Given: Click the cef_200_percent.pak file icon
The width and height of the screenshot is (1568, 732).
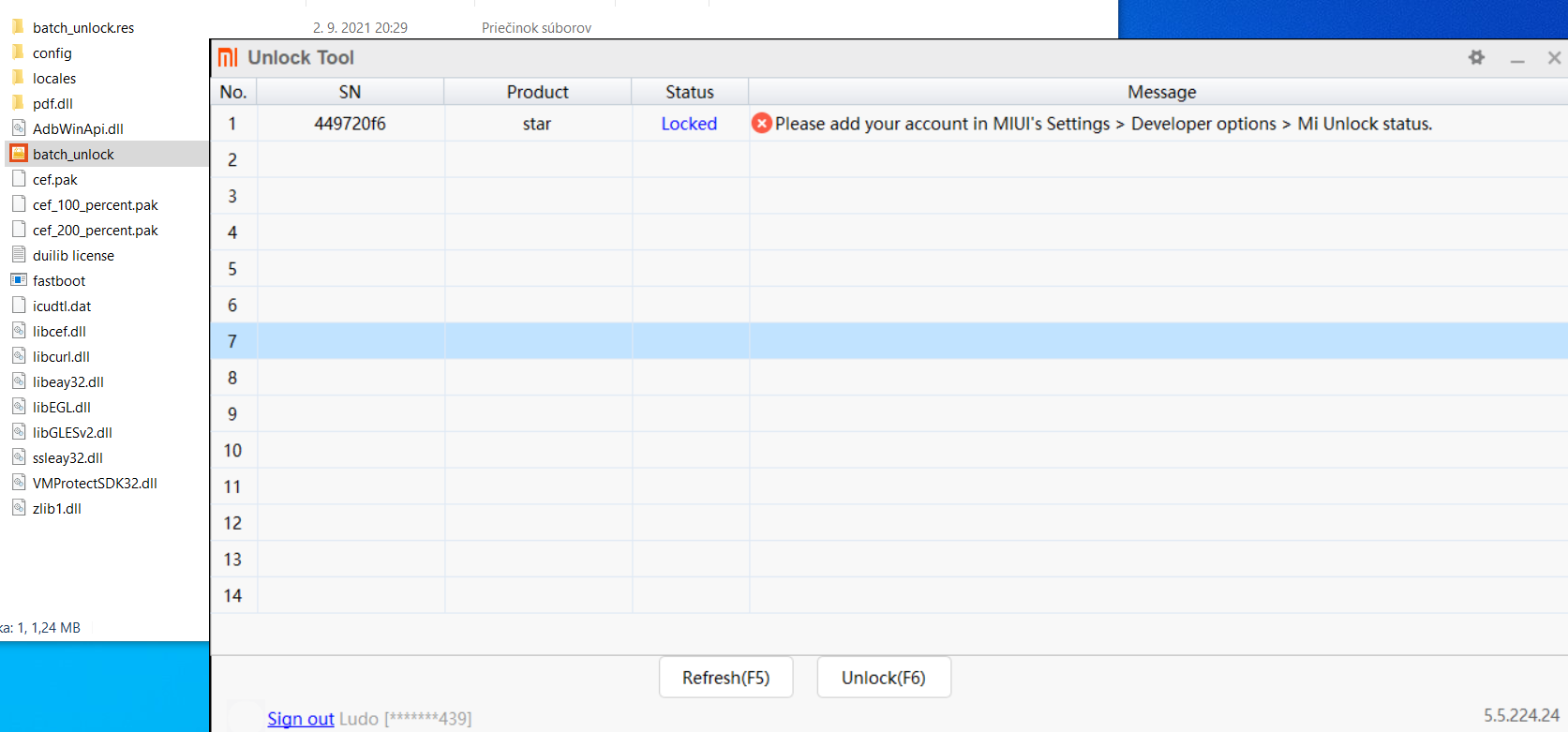Looking at the screenshot, I should pos(18,230).
